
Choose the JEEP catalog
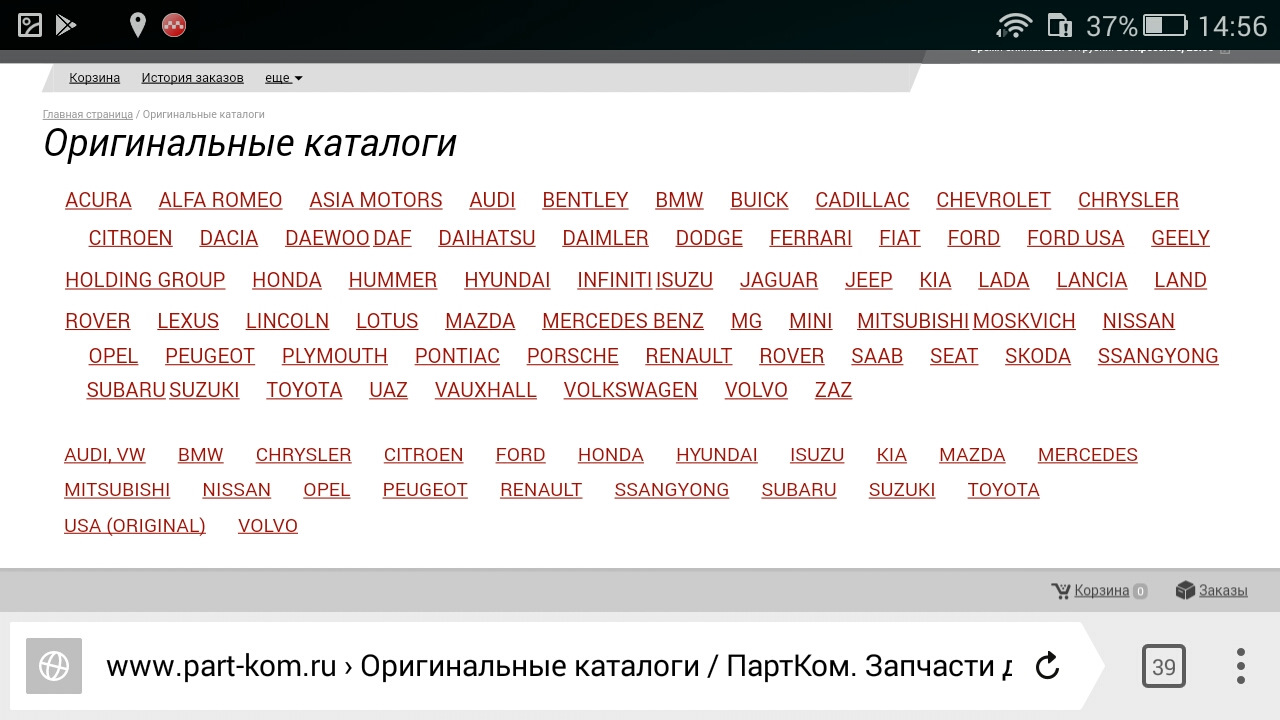[x=868, y=280]
